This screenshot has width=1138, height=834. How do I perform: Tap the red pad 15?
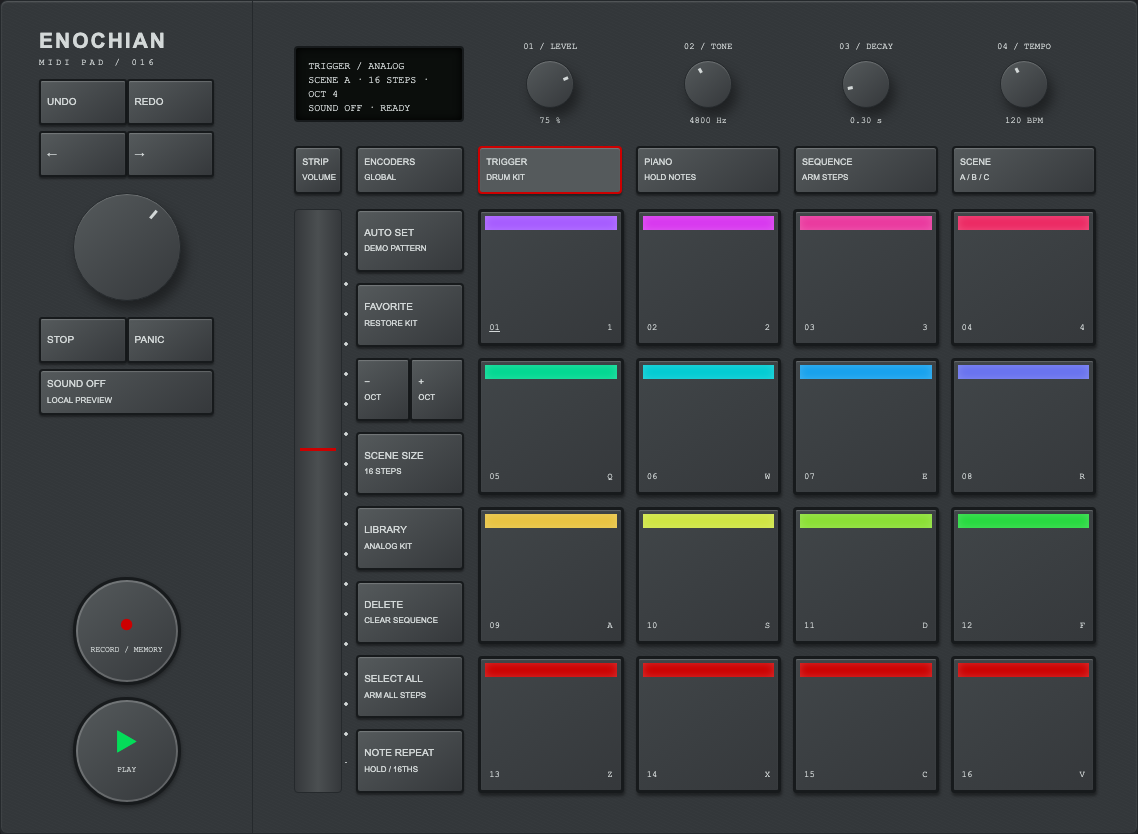[866, 724]
